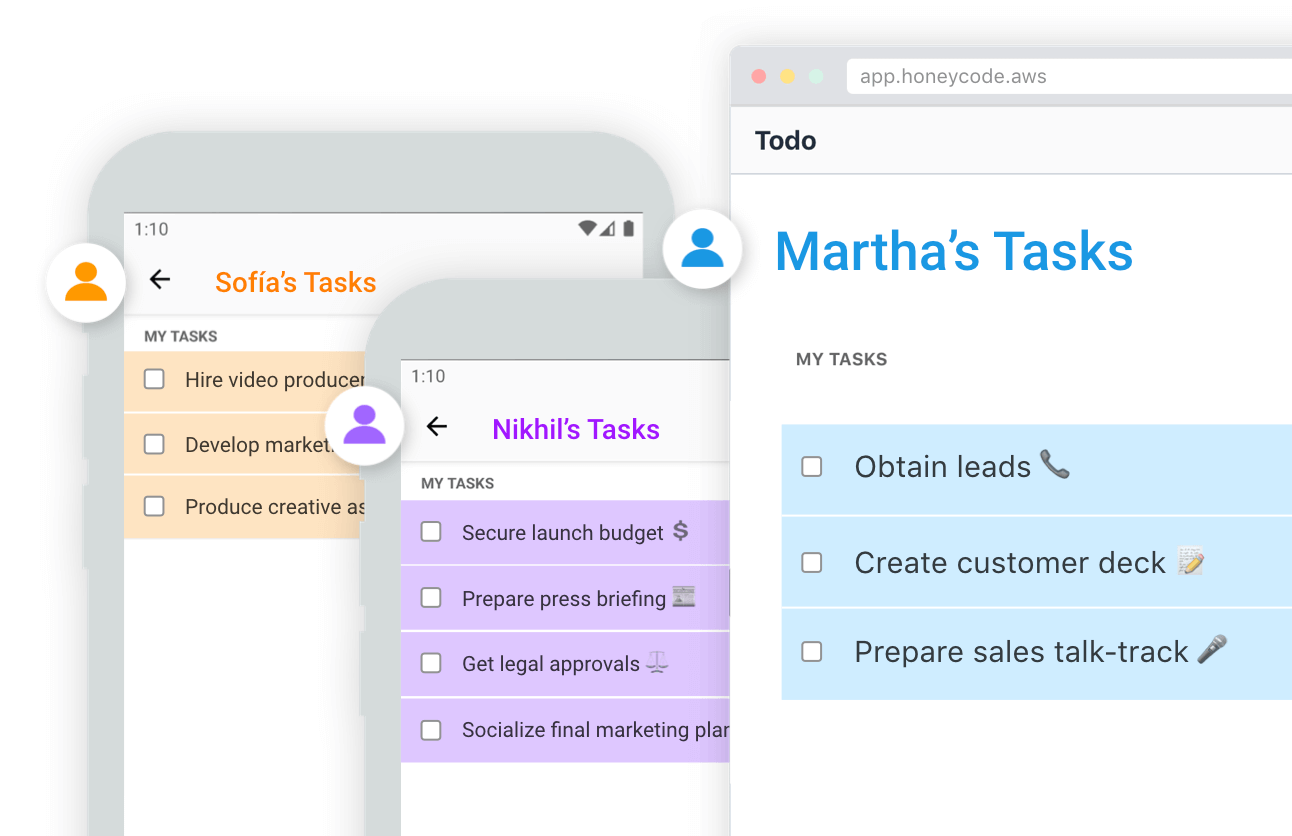Image resolution: width=1292 pixels, height=836 pixels.
Task: Check off Socialize final marketing plan
Action: pos(431,730)
